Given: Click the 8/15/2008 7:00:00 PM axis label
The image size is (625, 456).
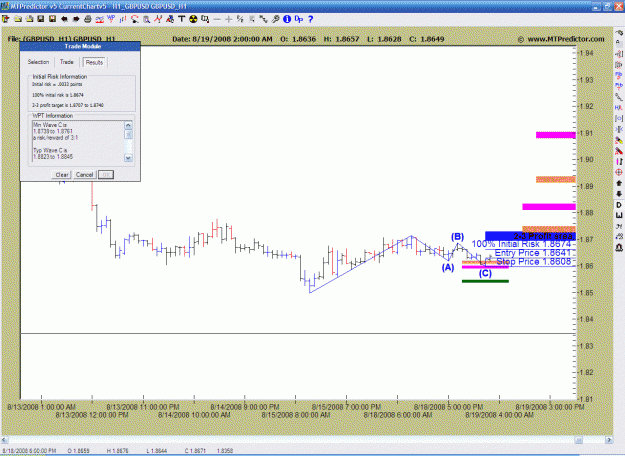Looking at the screenshot, I should 346,407.
